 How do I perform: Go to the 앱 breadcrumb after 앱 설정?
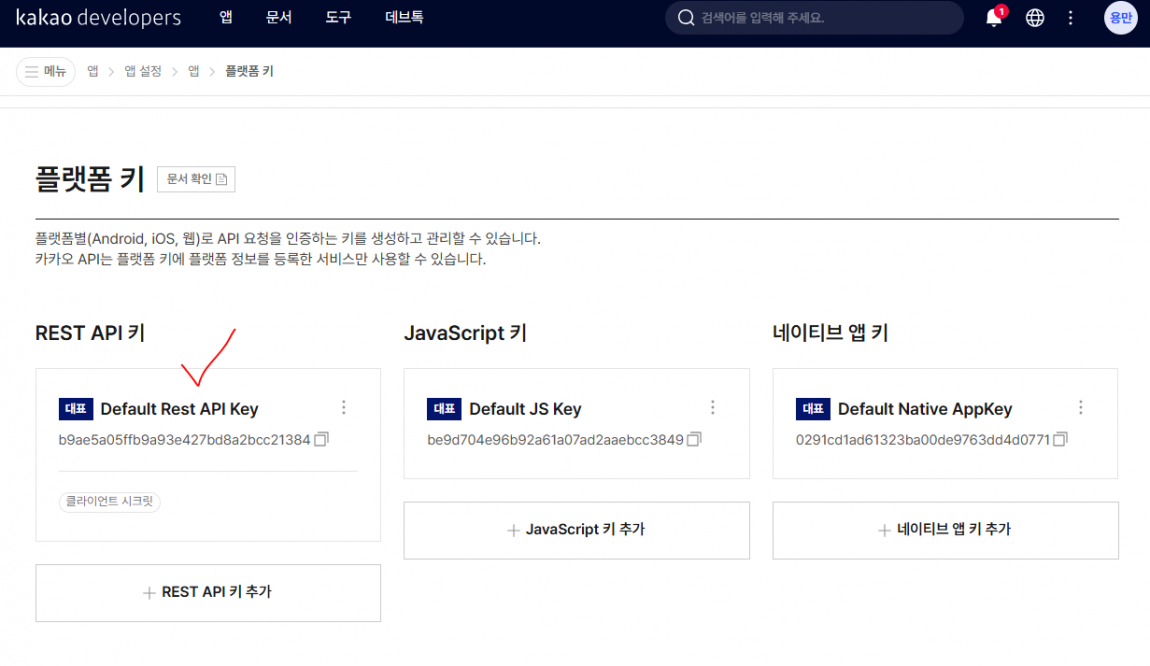tap(193, 71)
